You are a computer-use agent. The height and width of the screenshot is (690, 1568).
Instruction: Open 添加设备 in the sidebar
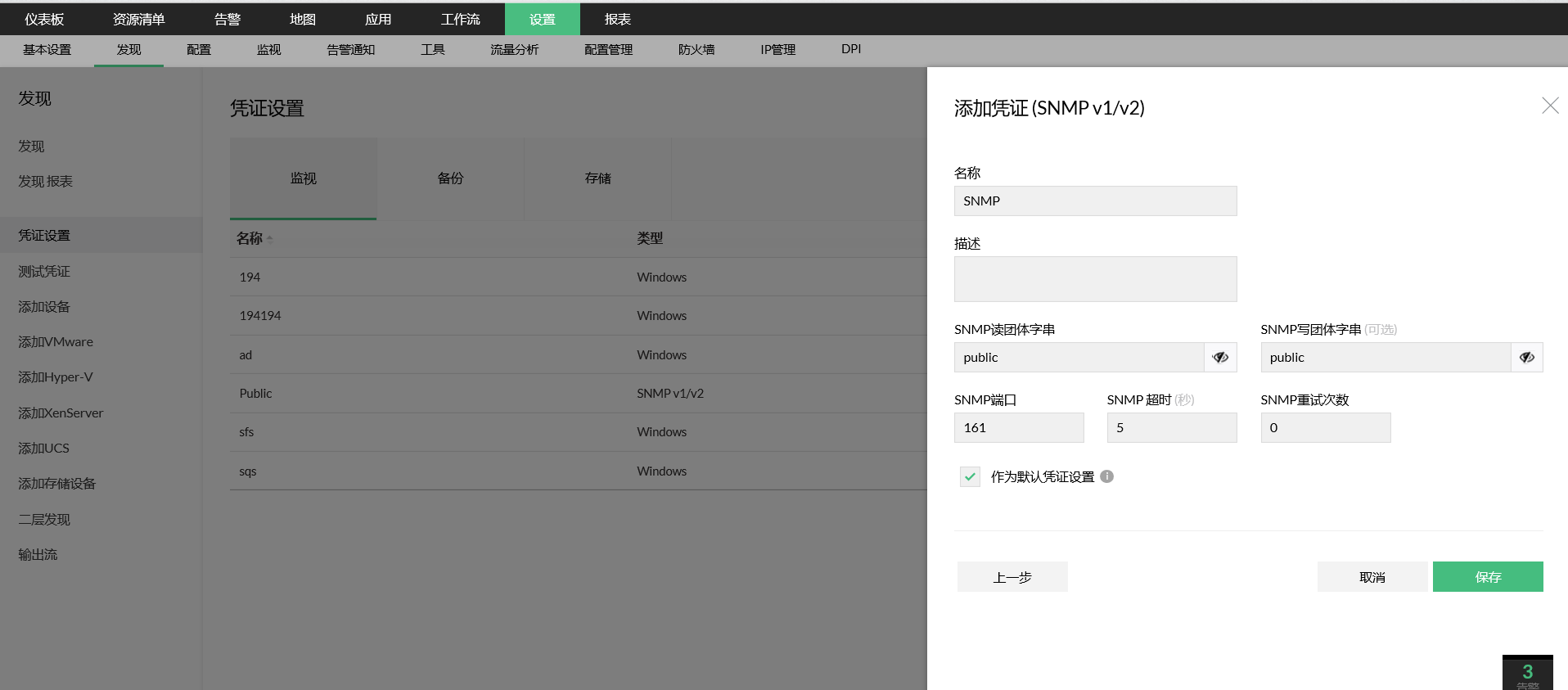tap(44, 307)
